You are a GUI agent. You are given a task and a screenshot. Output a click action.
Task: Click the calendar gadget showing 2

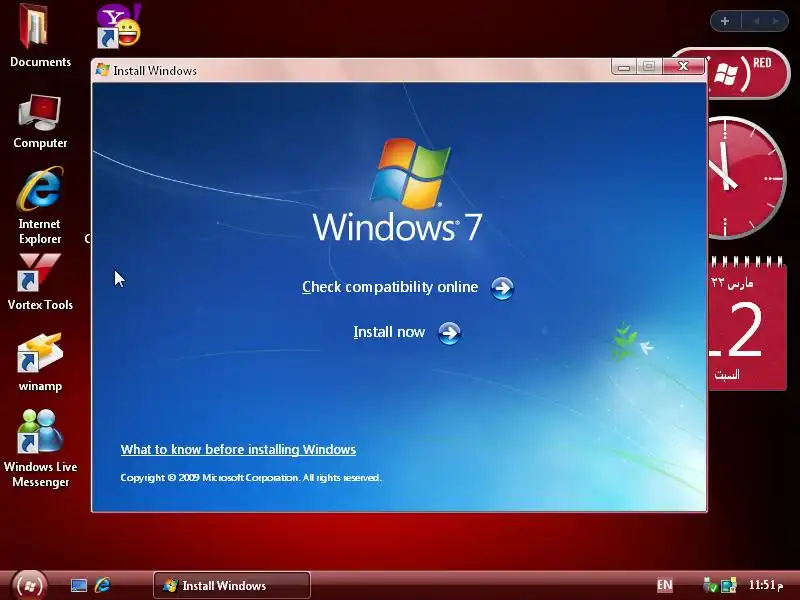click(747, 324)
